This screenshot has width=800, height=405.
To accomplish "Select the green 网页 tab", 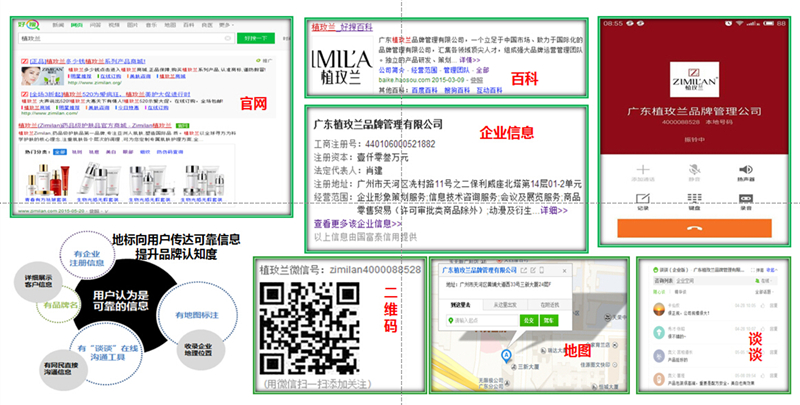I will (77, 25).
